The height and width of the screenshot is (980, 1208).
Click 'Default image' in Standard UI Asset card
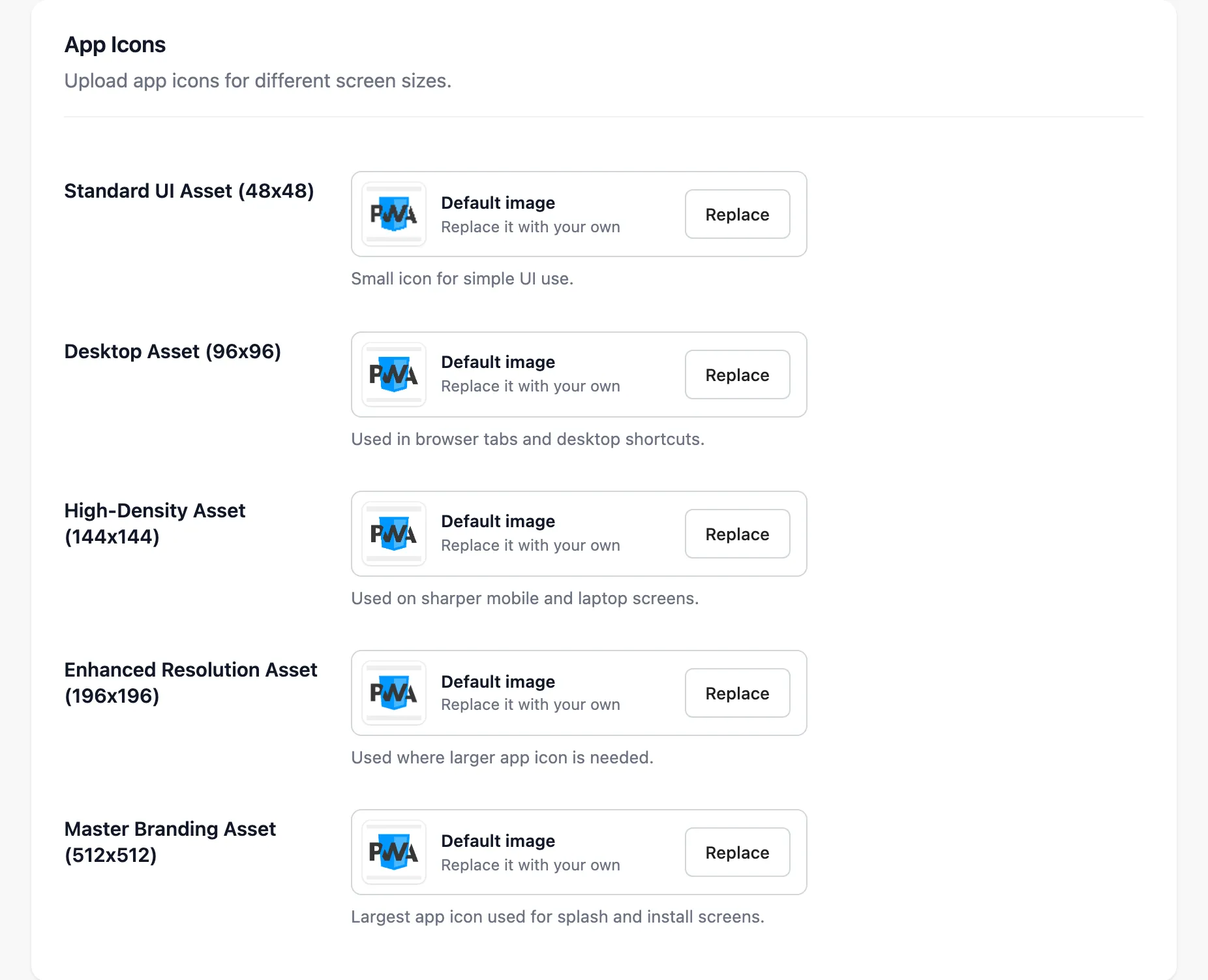click(x=498, y=203)
